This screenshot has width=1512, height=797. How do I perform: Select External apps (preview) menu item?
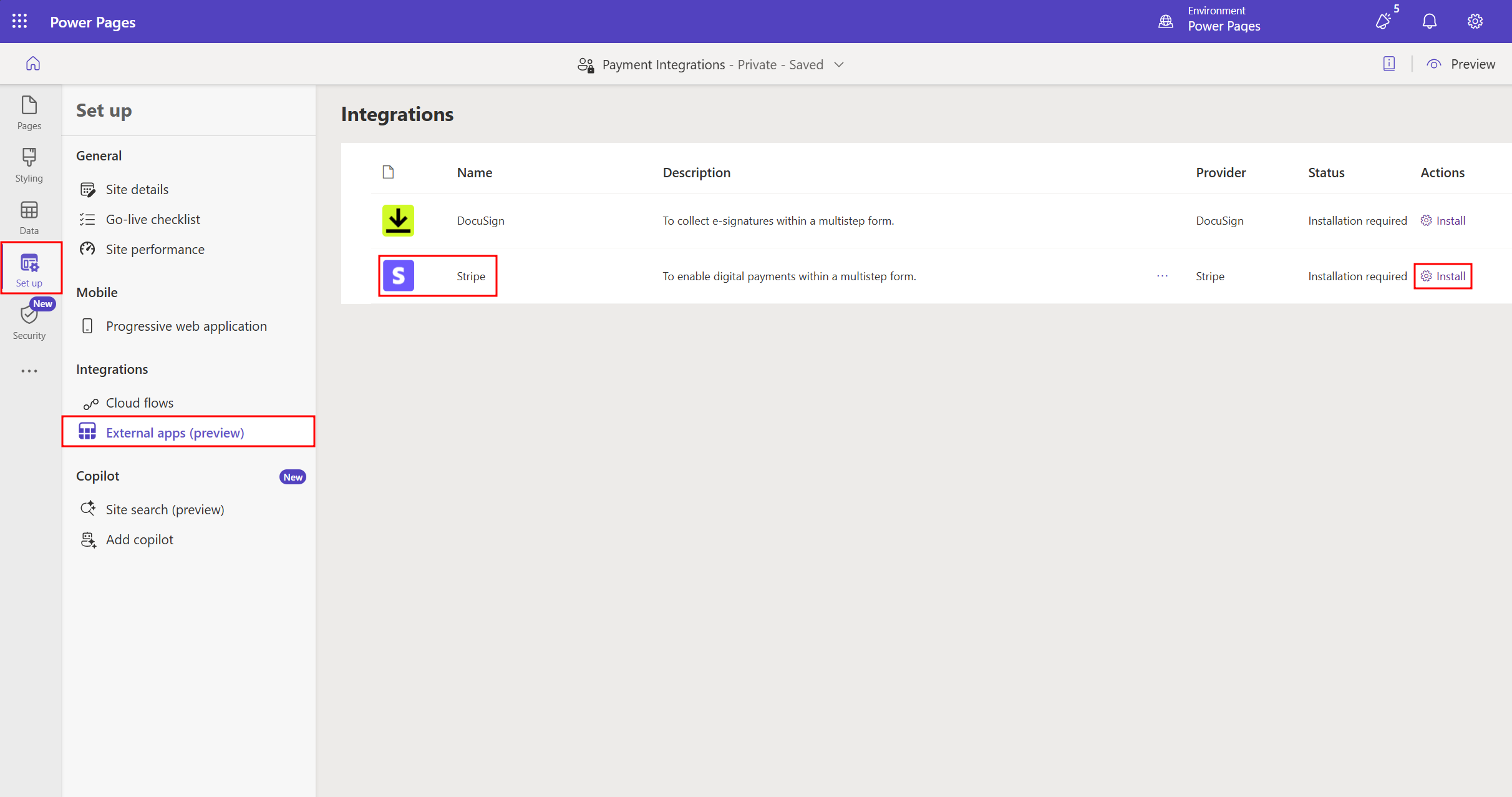coord(175,433)
